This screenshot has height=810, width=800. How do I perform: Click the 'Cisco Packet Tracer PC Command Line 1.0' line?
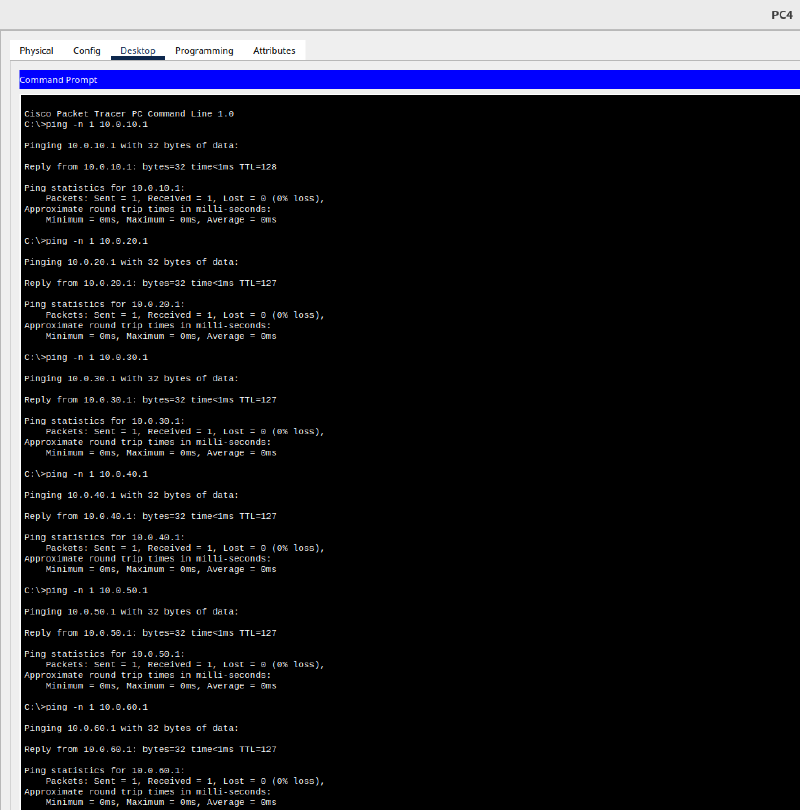pos(129,114)
